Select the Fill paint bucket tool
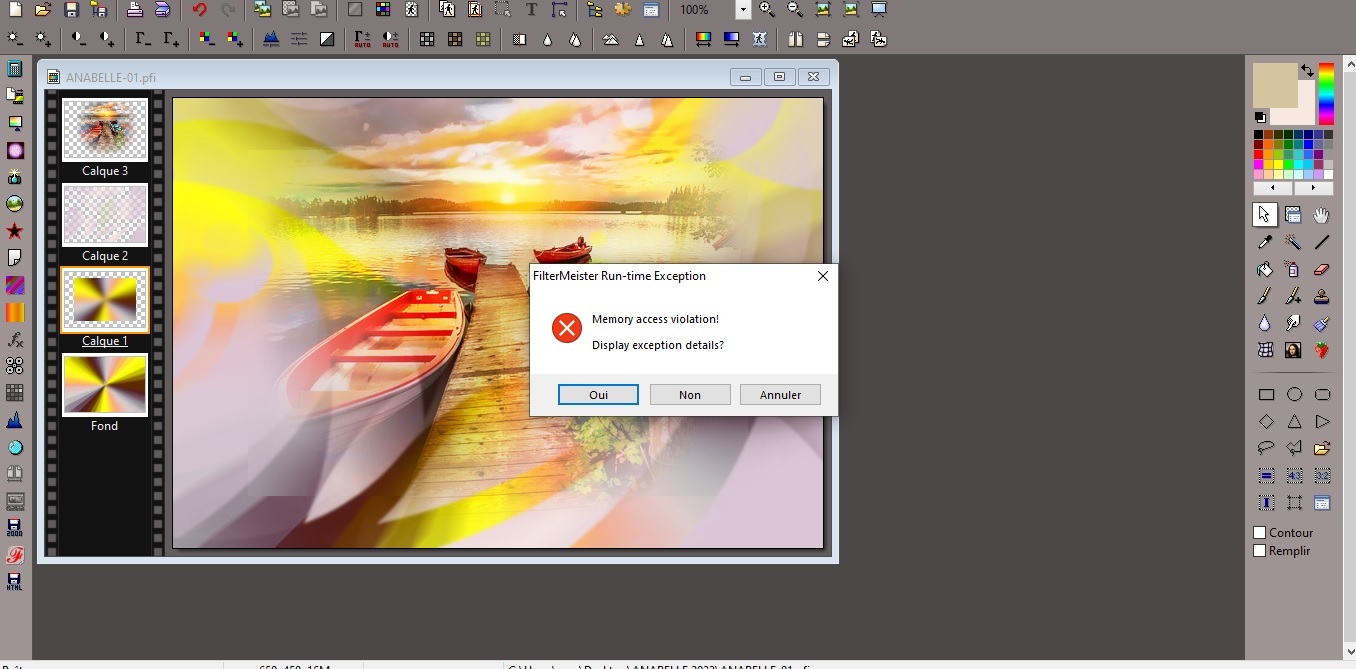Screen dimensions: 1356x669 [x=1265, y=269]
